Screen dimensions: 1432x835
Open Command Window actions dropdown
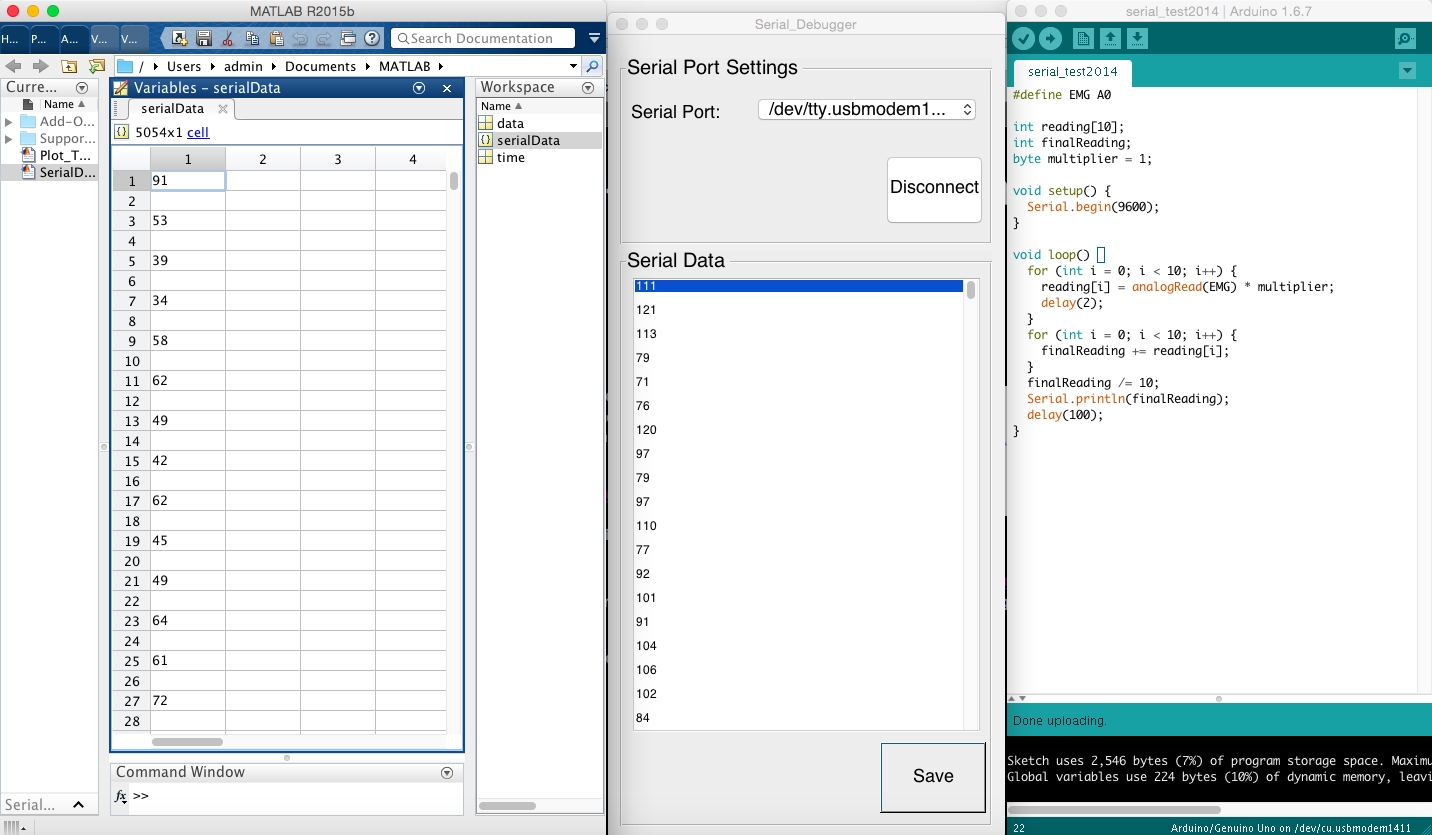(447, 772)
